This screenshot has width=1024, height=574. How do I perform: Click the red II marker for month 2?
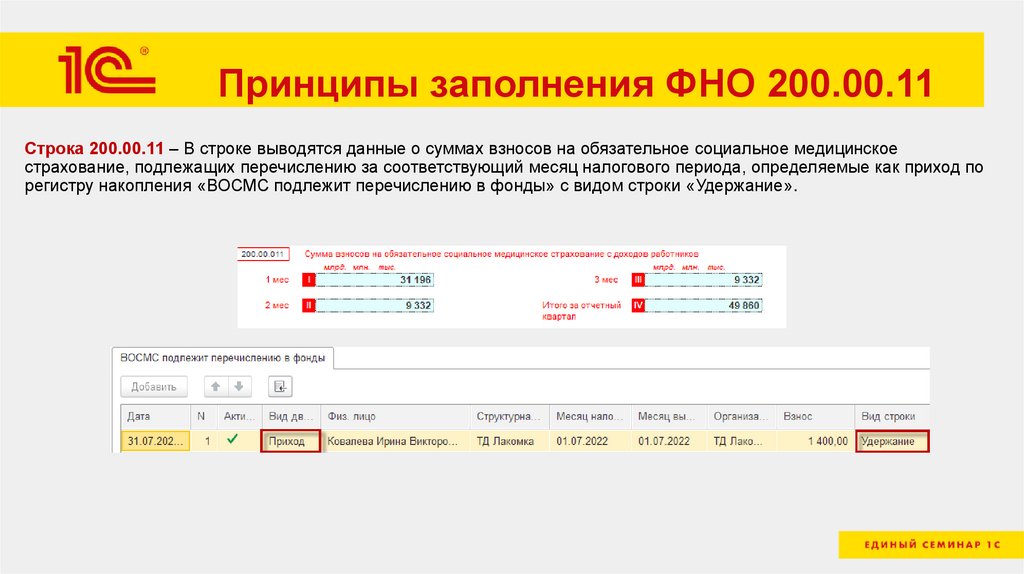(x=309, y=305)
